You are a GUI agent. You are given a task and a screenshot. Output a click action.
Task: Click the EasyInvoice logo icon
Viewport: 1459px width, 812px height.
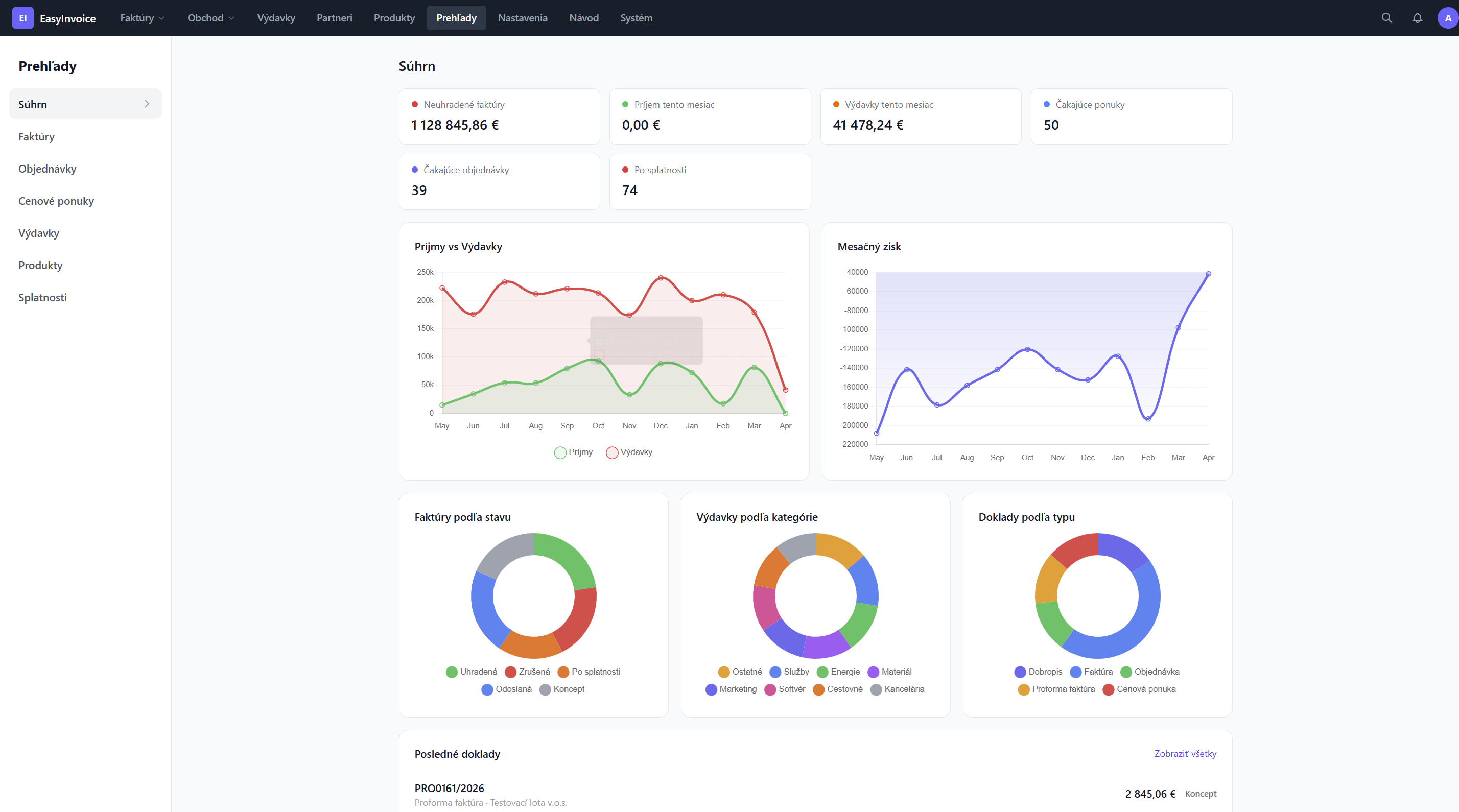[22, 17]
